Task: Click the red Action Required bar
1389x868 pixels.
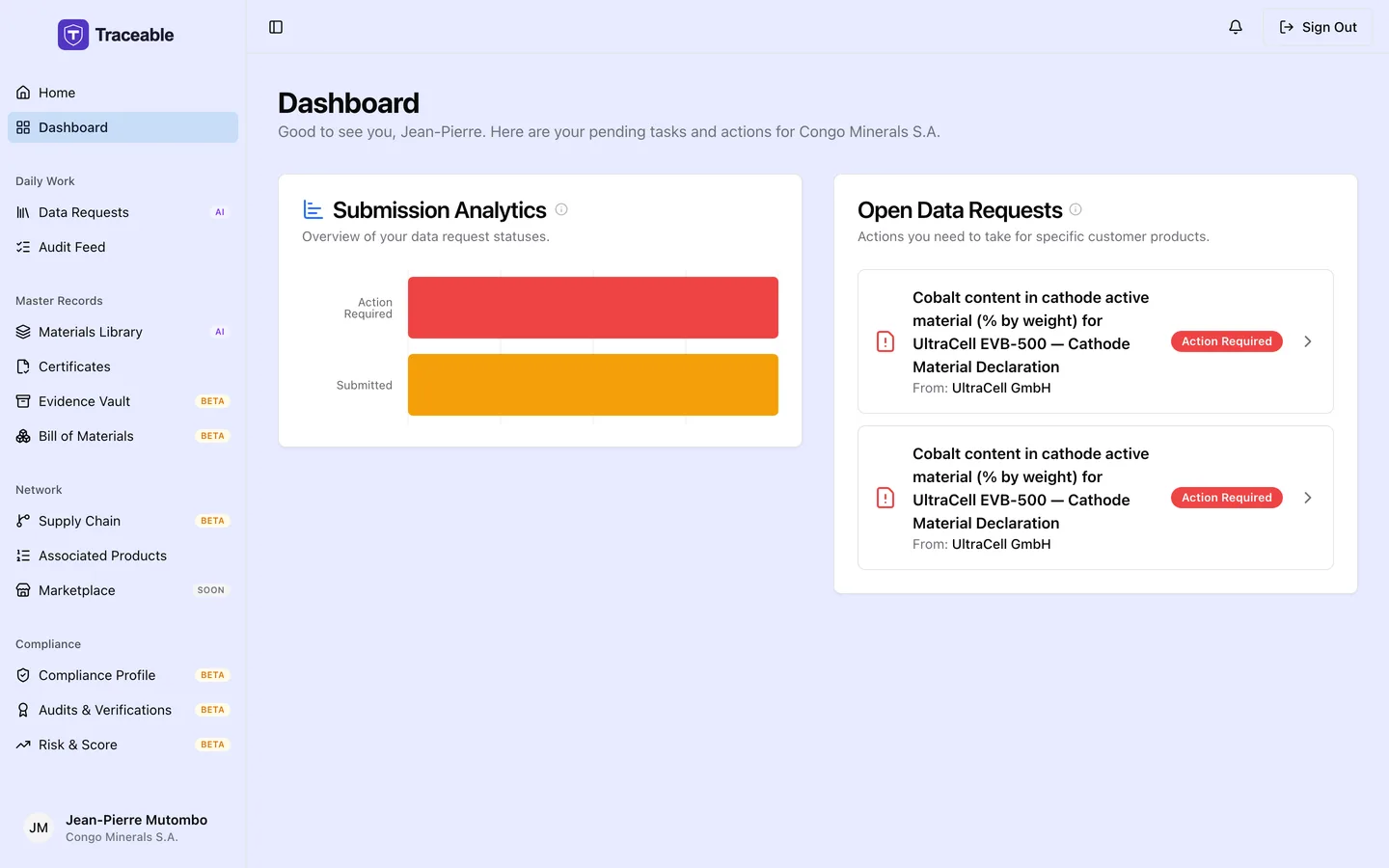Action: click(x=593, y=308)
